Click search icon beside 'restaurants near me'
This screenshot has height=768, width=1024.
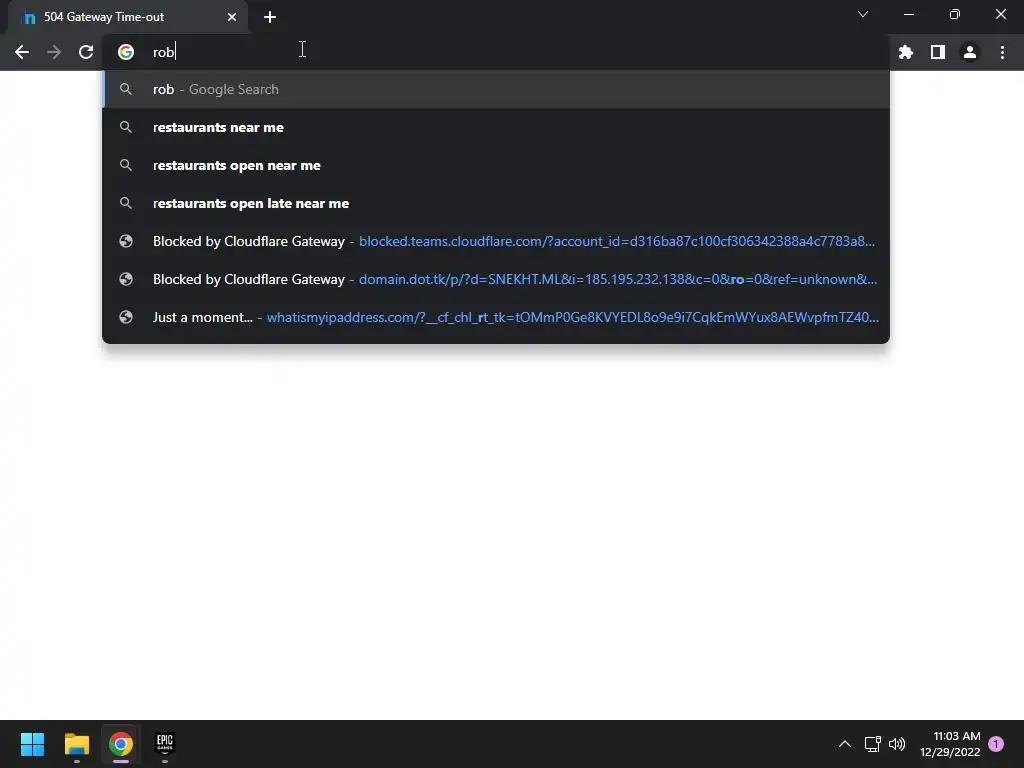(x=126, y=127)
